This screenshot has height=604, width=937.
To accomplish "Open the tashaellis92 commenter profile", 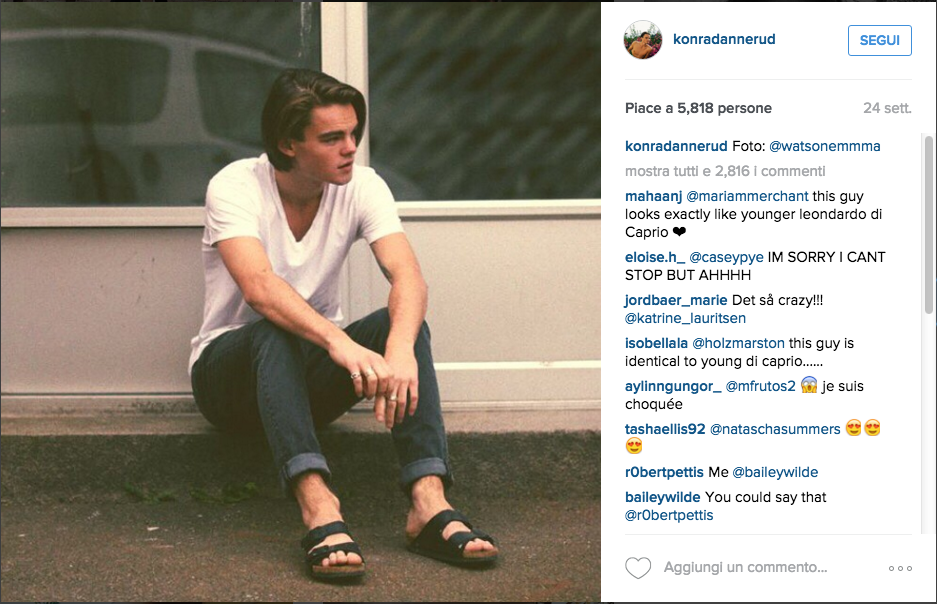I will (x=665, y=430).
